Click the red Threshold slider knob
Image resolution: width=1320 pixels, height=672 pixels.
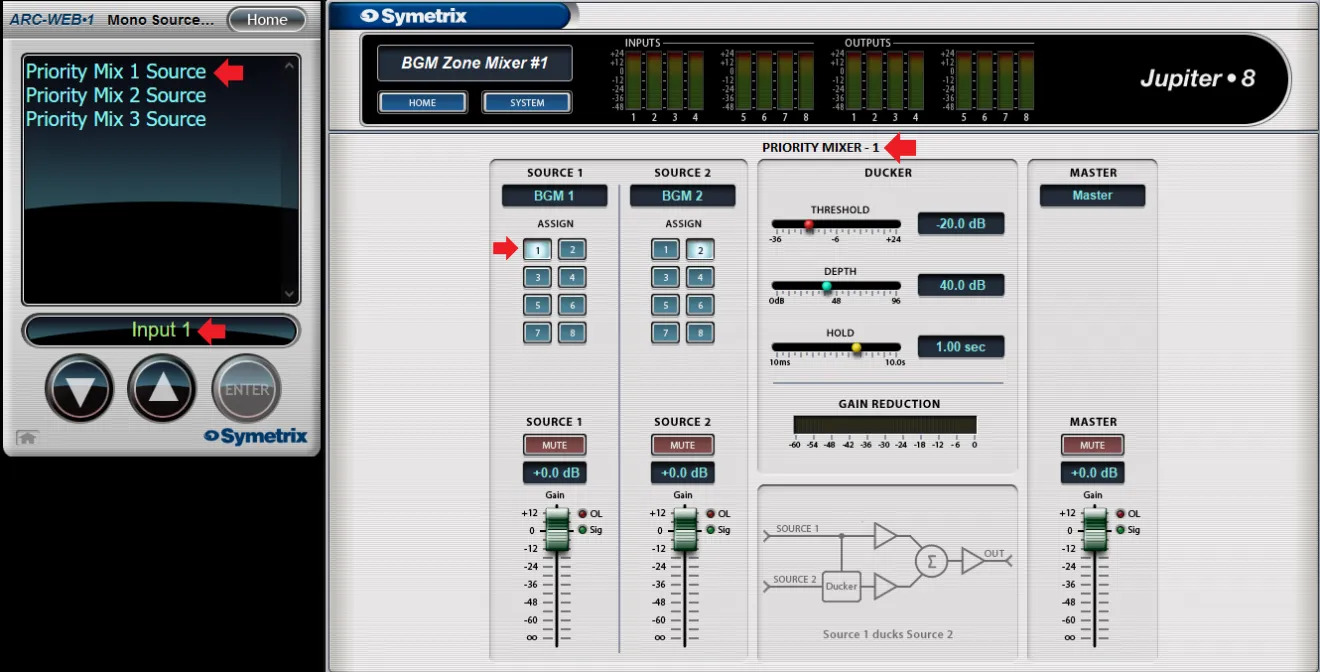pos(809,225)
